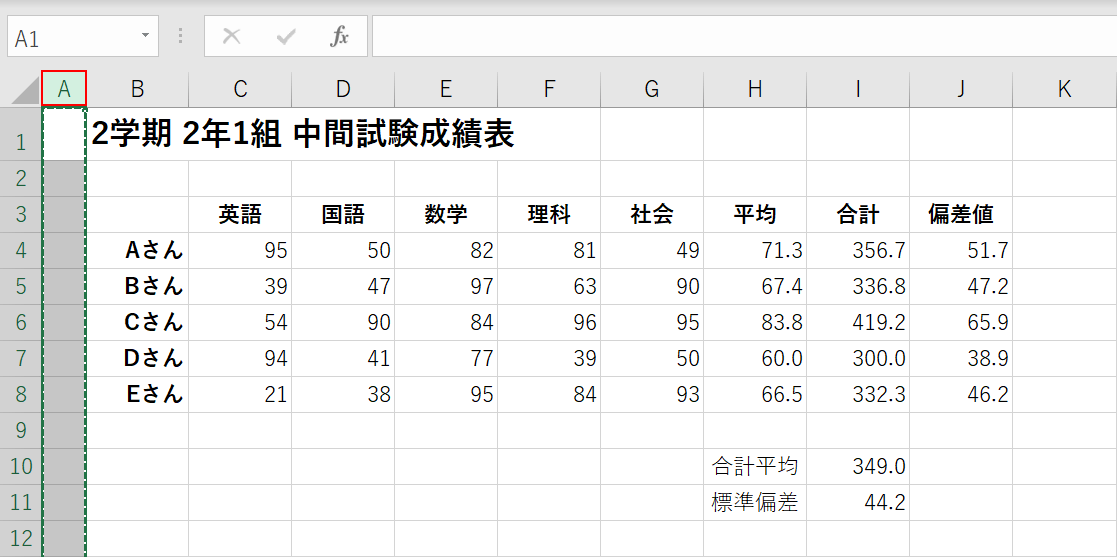This screenshot has height=557, width=1117.
Task: Select row 12 header
Action: click(x=21, y=538)
